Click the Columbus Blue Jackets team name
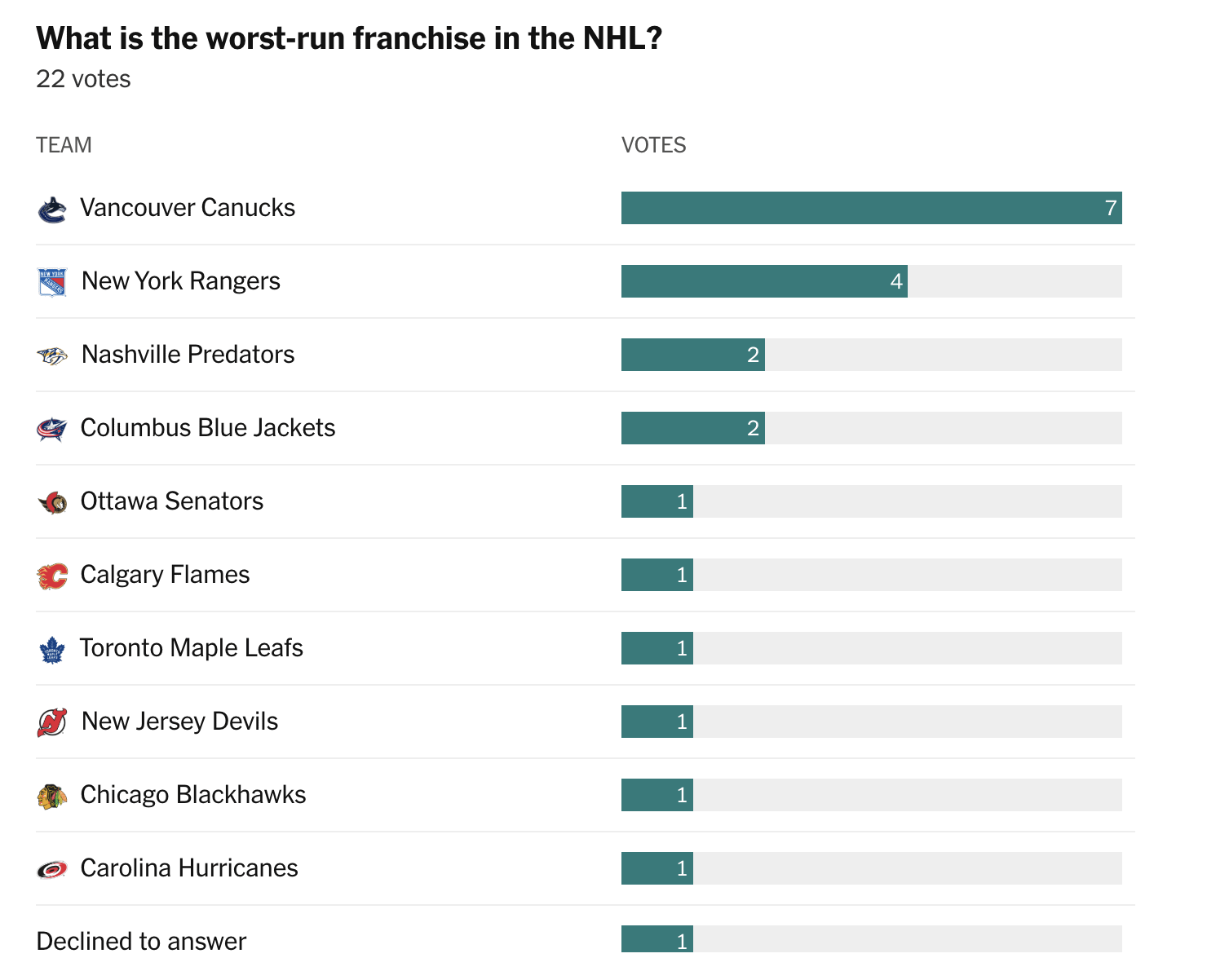Image resolution: width=1207 pixels, height=980 pixels. point(208,428)
